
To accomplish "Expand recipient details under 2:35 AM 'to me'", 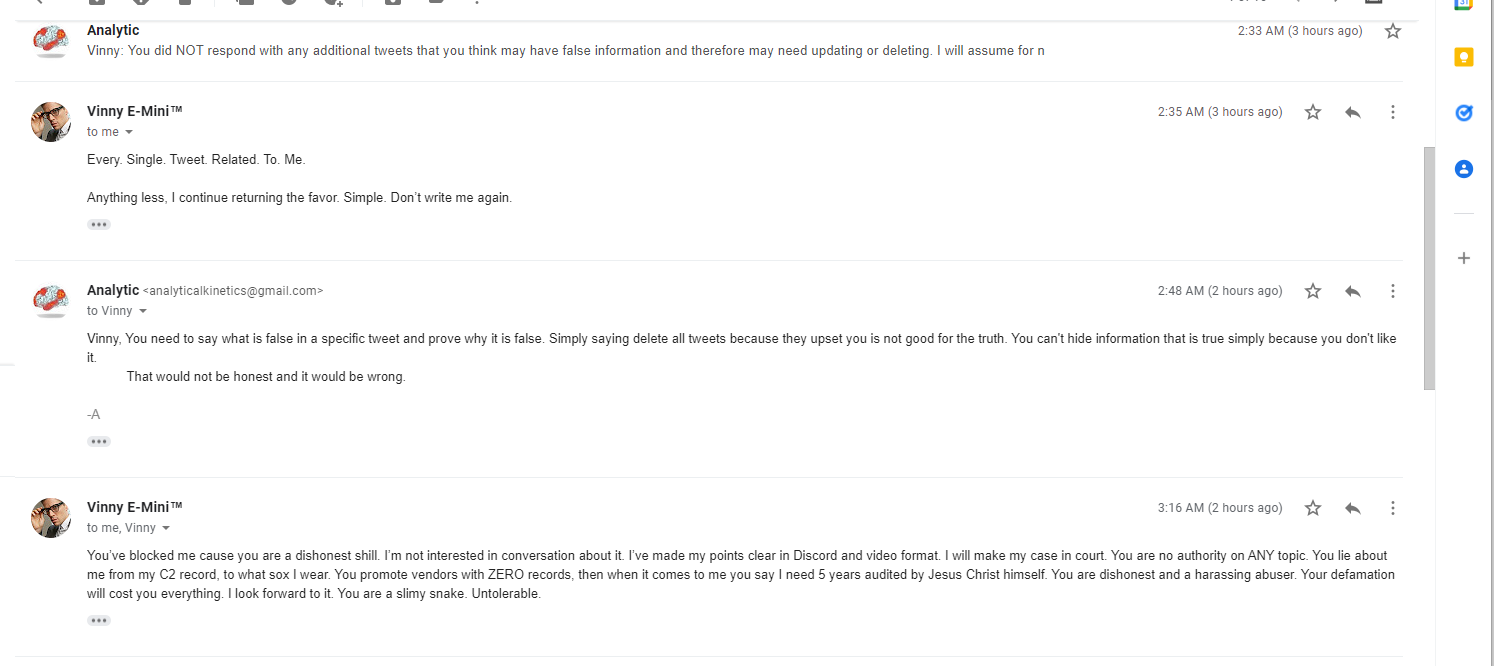I will (129, 132).
